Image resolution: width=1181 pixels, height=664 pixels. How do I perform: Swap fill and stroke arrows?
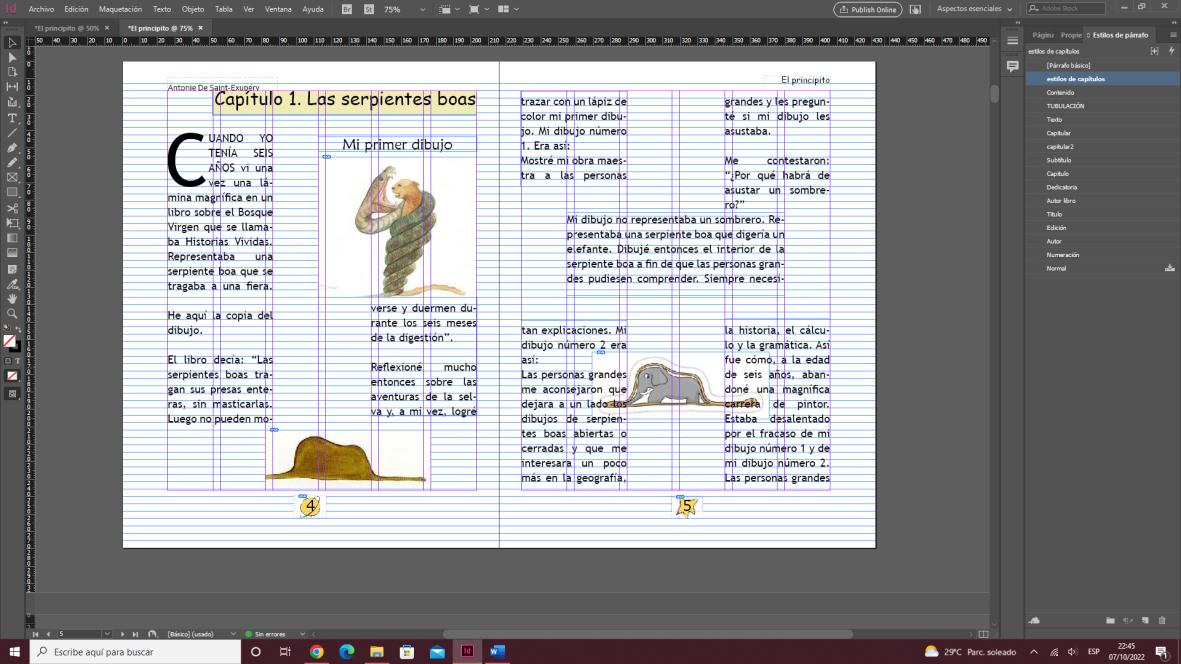[18, 329]
